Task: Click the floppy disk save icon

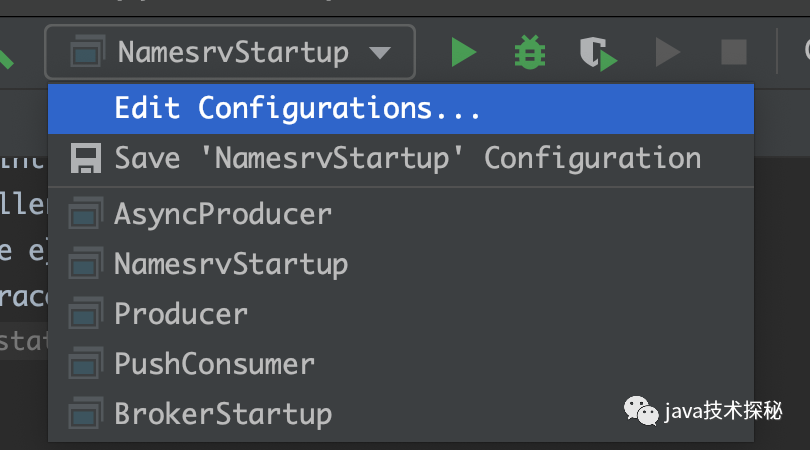Action: (x=86, y=159)
